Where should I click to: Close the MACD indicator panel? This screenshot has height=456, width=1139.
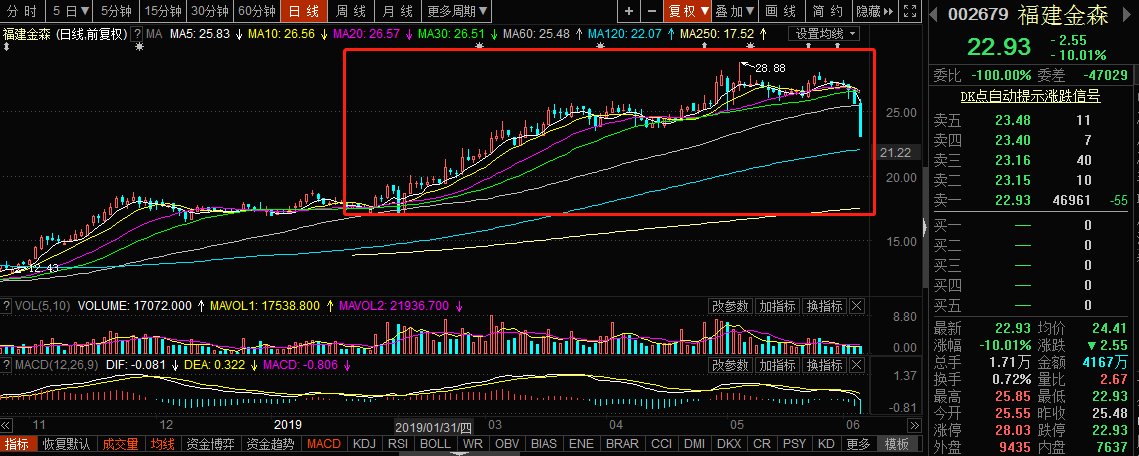coord(857,365)
